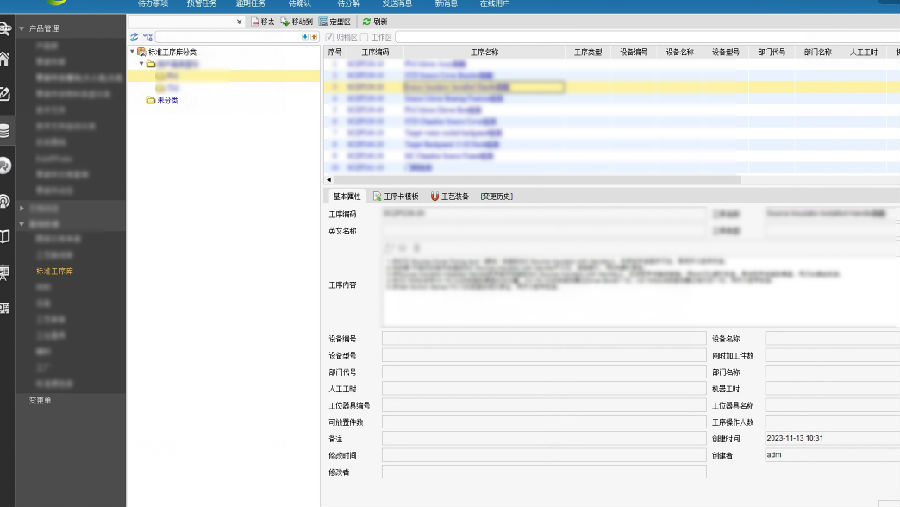Image resolution: width=900 pixels, height=507 pixels.
Task: Click the 工序名称 column header
Action: (x=484, y=52)
